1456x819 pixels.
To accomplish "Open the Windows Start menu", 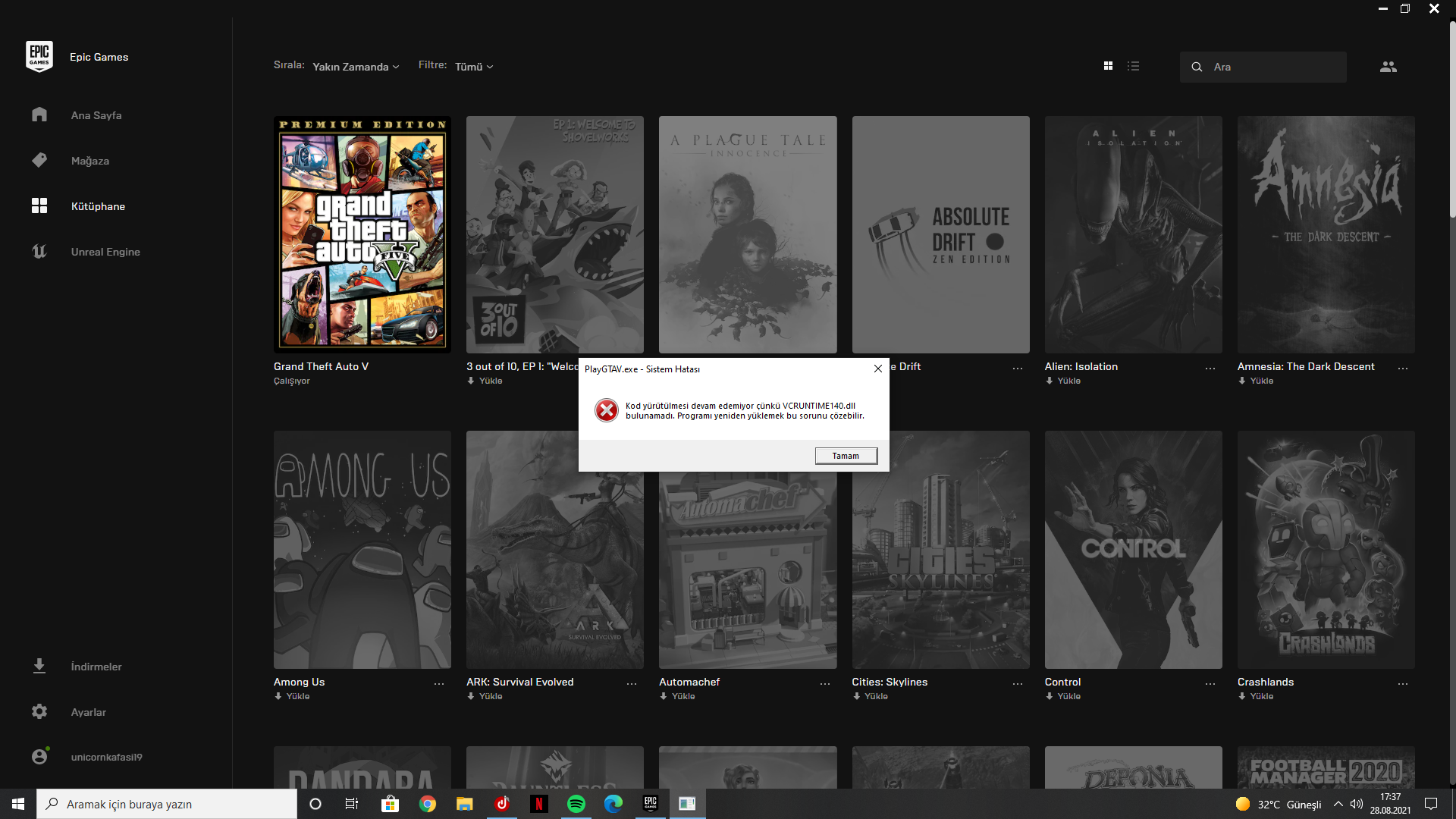I will [x=18, y=804].
